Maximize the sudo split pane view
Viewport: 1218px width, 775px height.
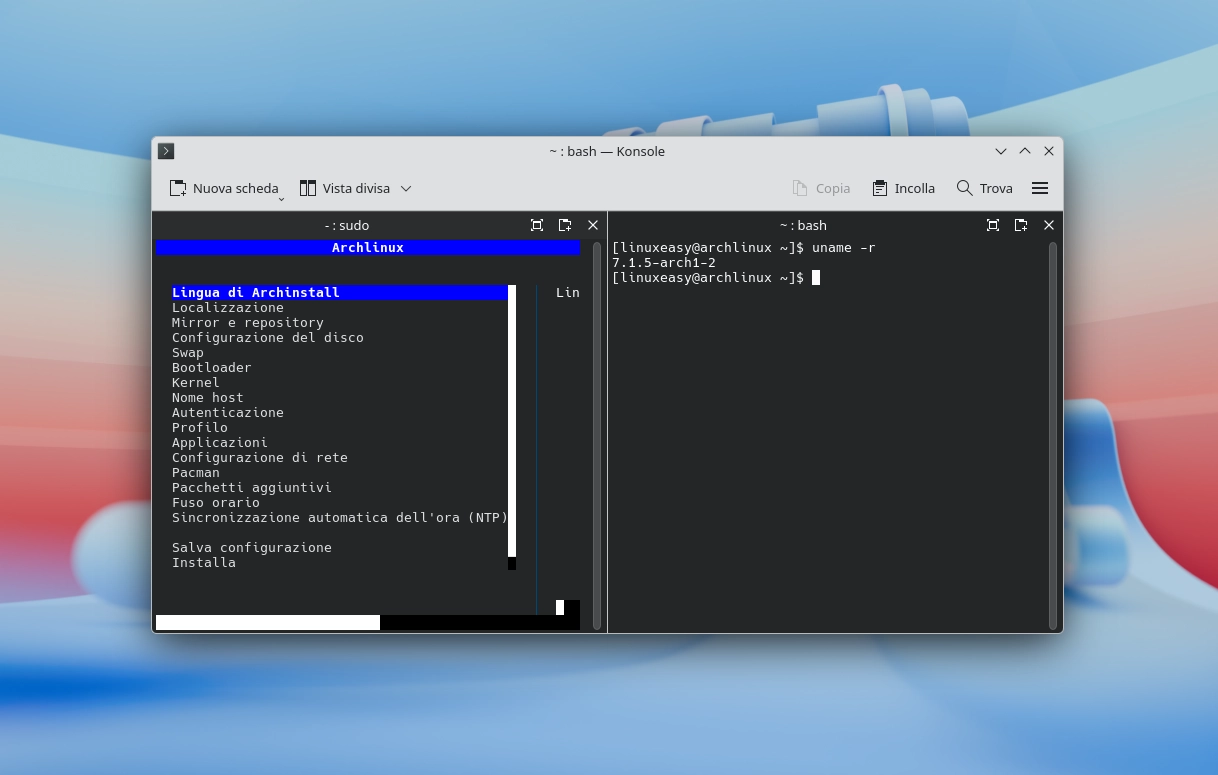[537, 225]
